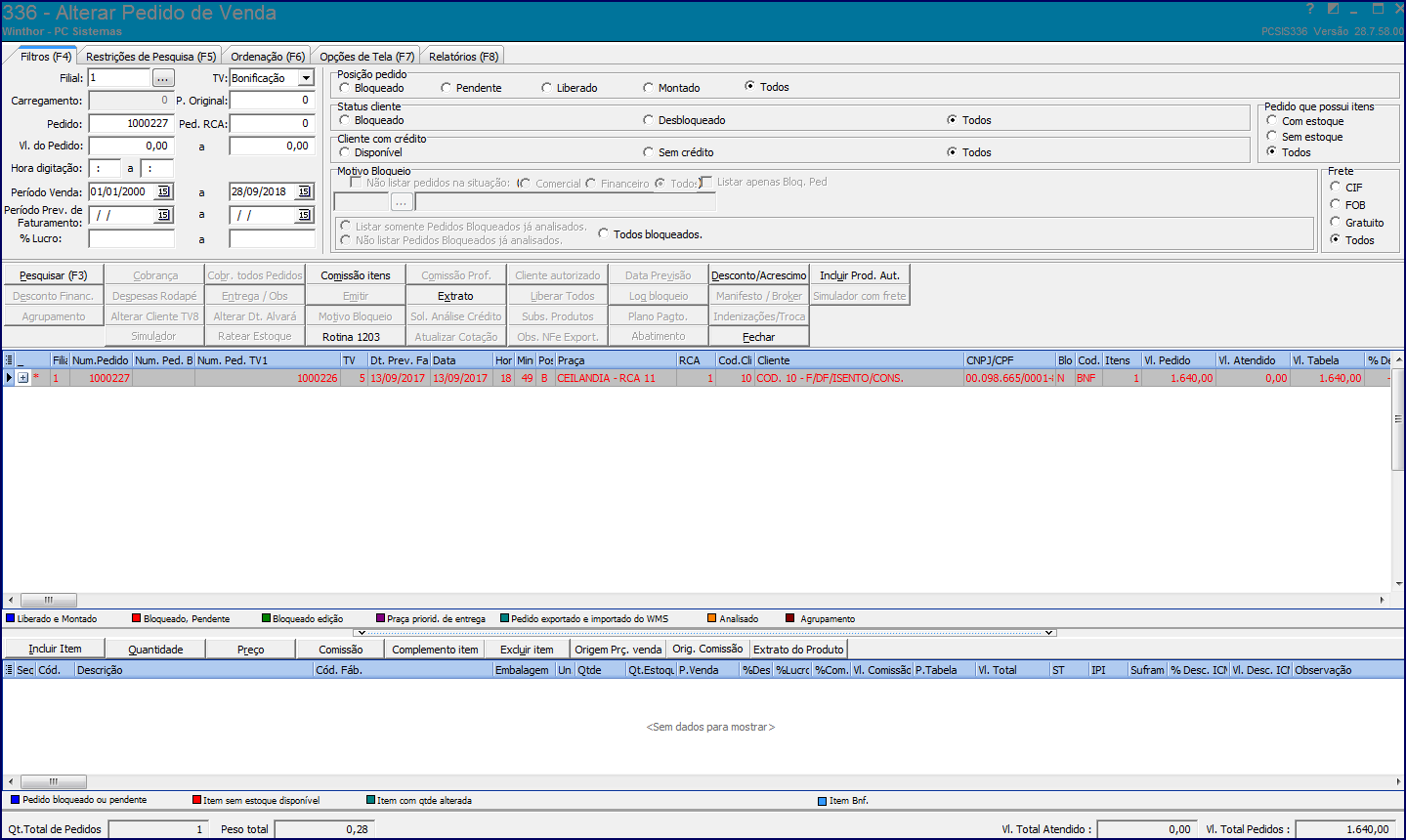1406x840 pixels.
Task: Click red Bloqueado, Pendente legend swatch
Action: [136, 618]
